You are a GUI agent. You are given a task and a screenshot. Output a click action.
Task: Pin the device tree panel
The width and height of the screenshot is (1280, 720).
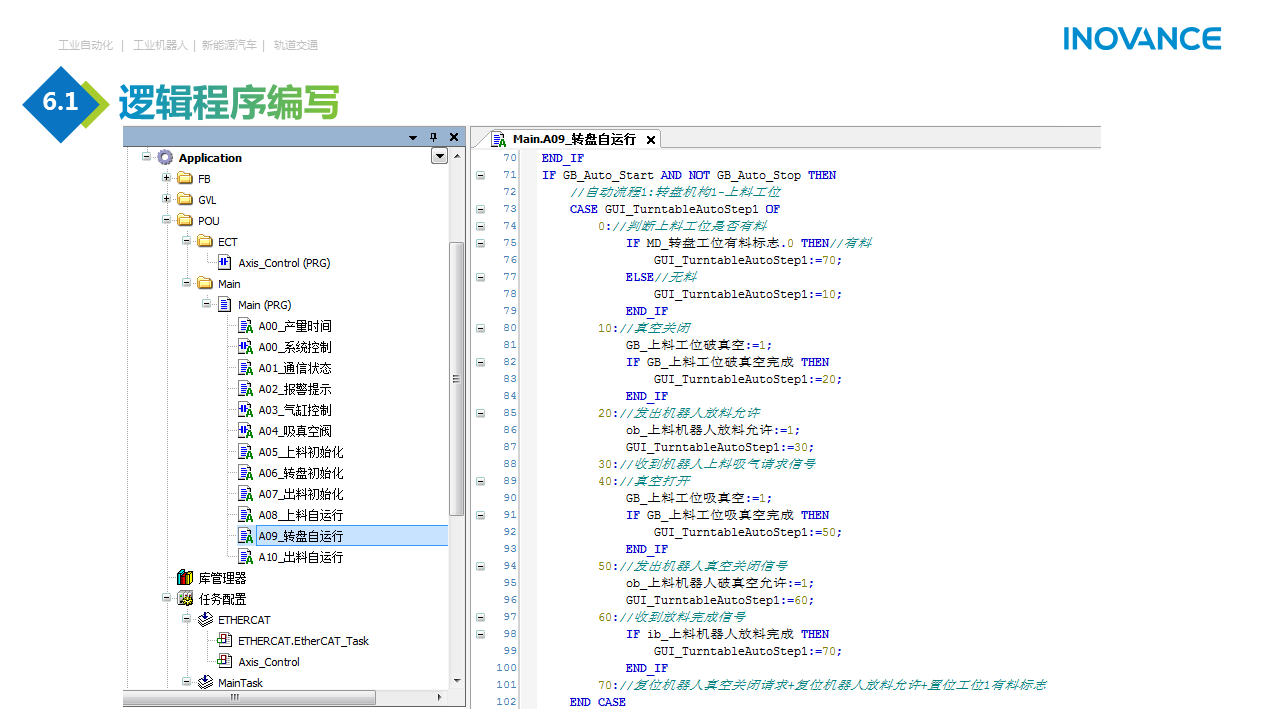coord(433,137)
